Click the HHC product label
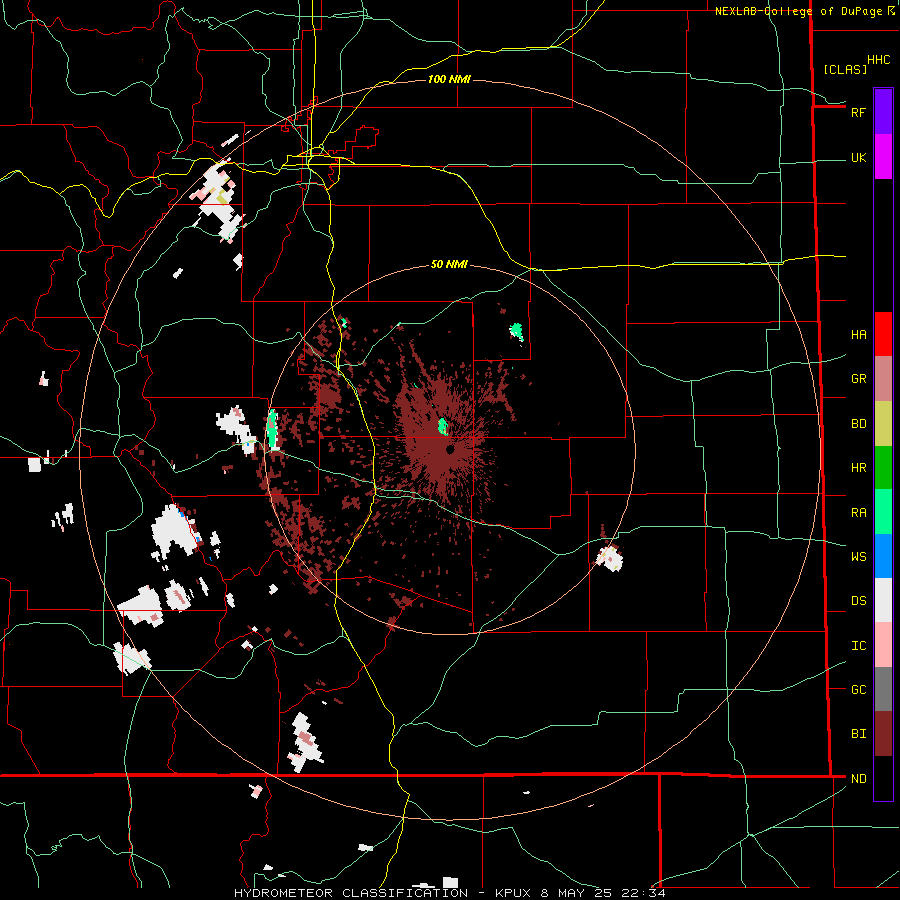The image size is (900, 900). coord(878,60)
